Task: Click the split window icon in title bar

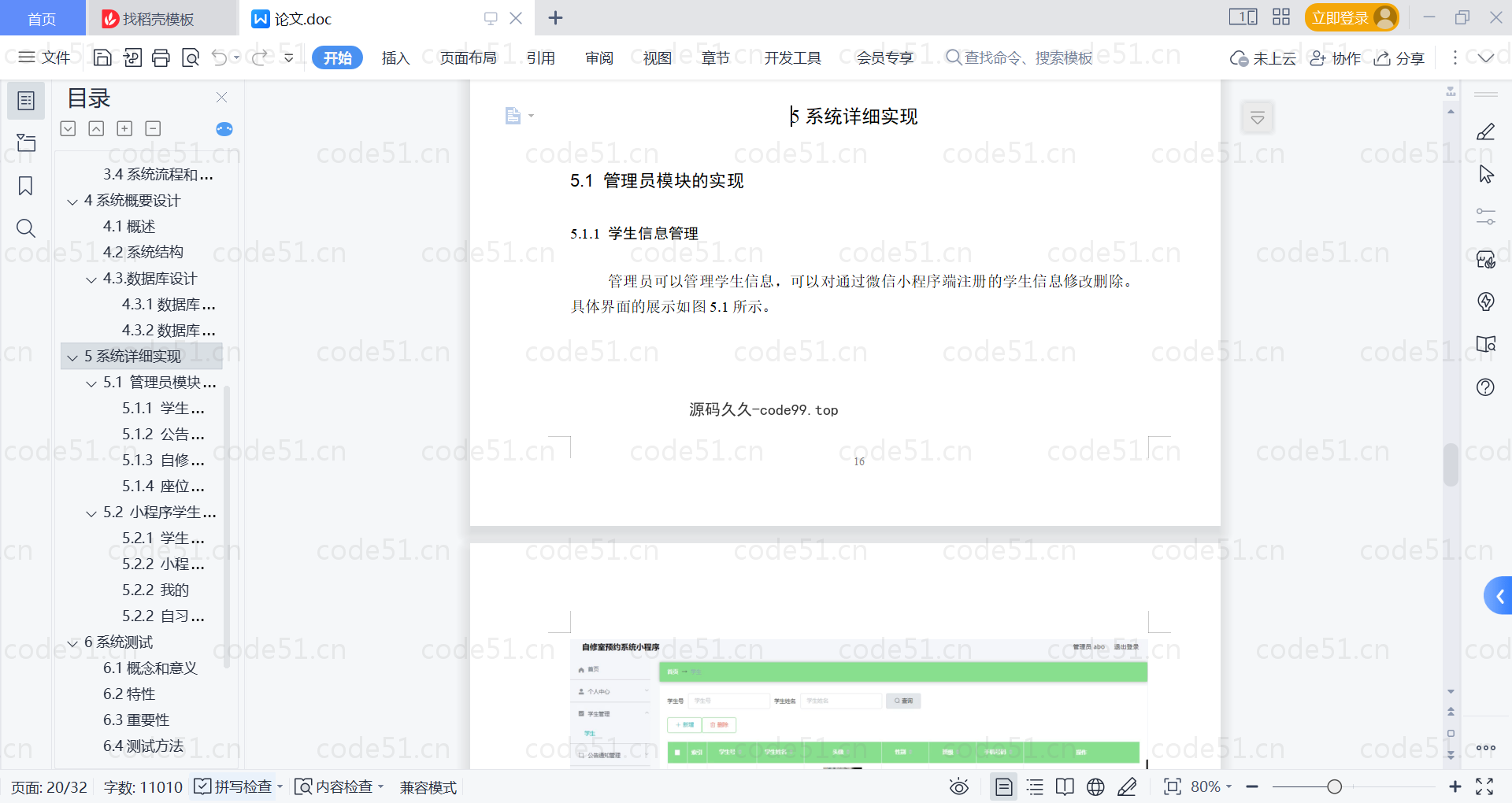Action: [1243, 17]
